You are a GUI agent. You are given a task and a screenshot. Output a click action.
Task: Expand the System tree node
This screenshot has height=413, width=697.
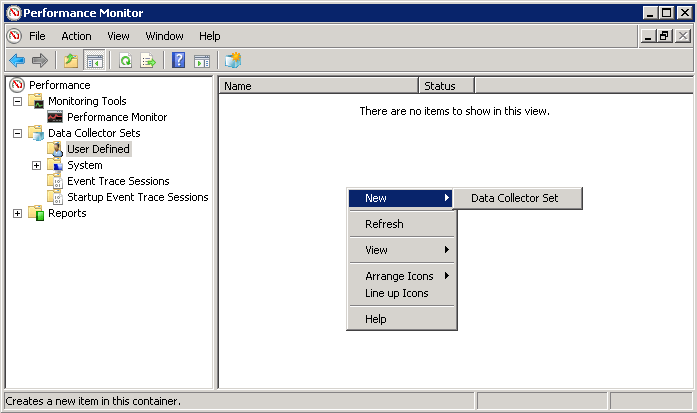pyautogui.click(x=36, y=165)
